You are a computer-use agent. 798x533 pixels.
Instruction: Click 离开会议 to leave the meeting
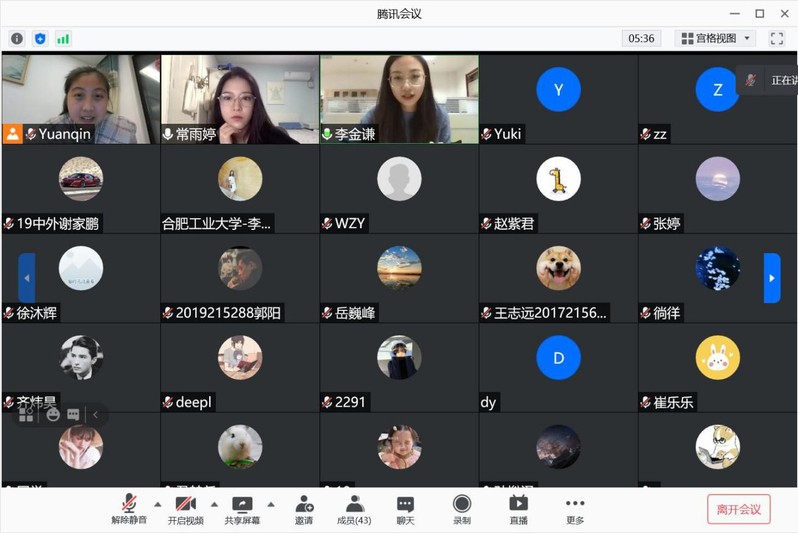(x=738, y=509)
